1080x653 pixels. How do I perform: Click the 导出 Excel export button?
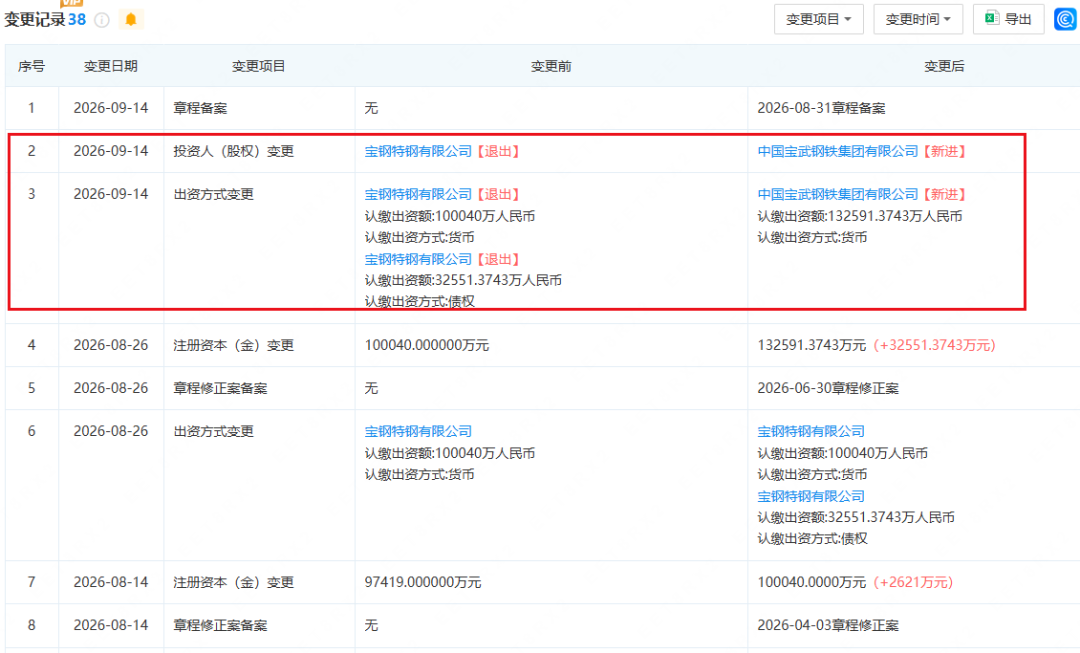[1008, 19]
